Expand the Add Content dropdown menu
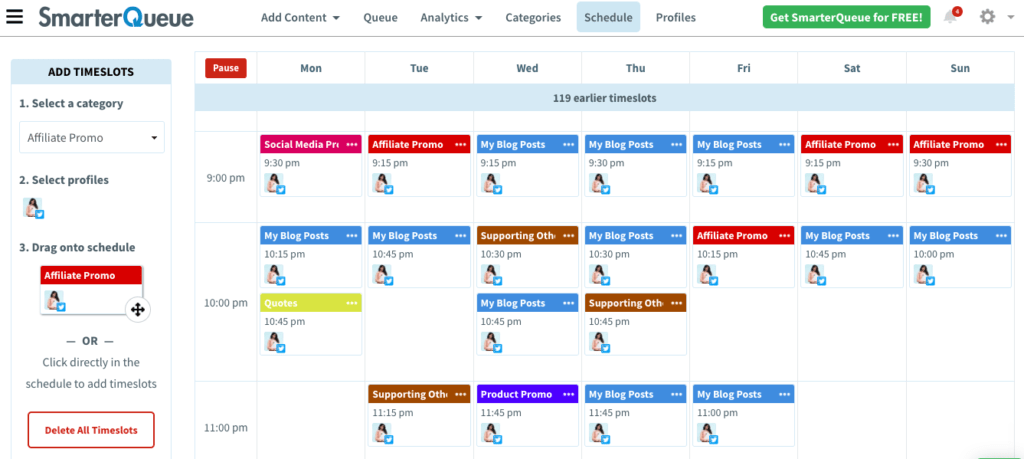 click(300, 18)
